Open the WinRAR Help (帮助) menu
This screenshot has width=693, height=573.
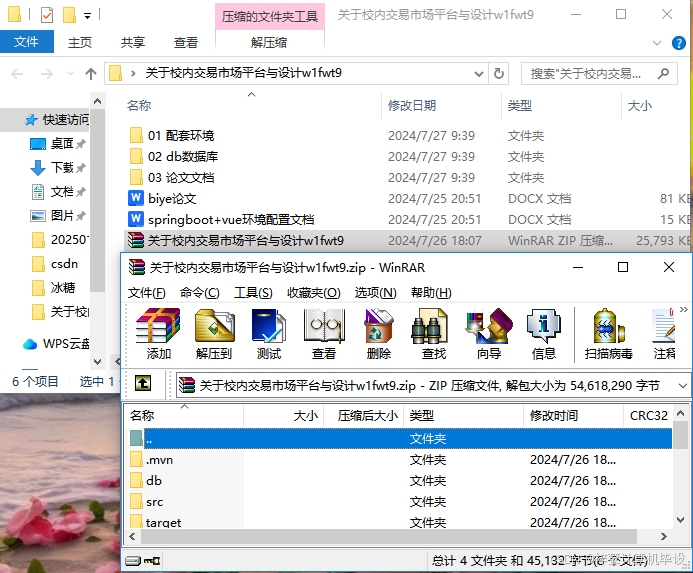tap(431, 293)
